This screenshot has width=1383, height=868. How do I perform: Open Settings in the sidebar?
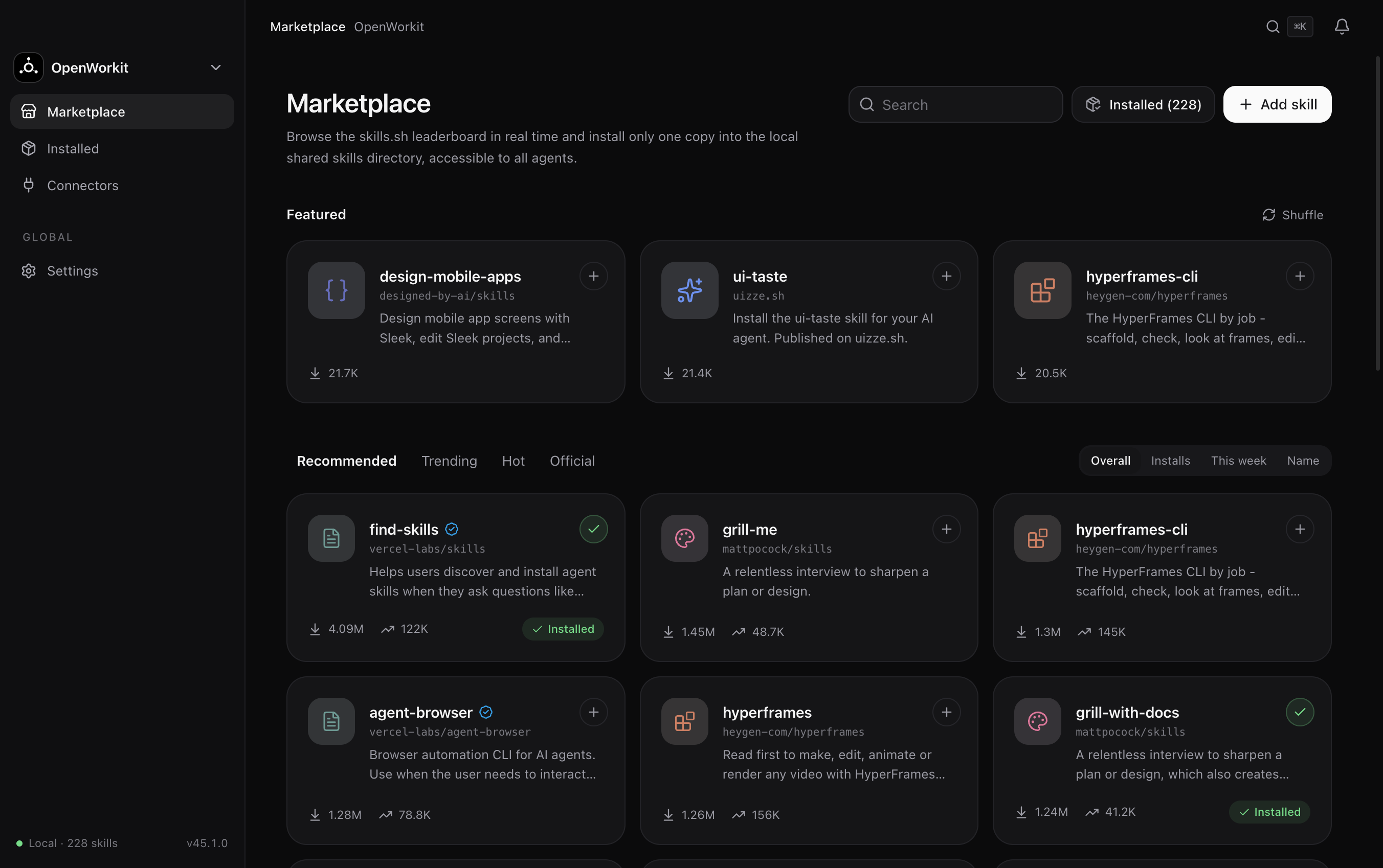122,271
